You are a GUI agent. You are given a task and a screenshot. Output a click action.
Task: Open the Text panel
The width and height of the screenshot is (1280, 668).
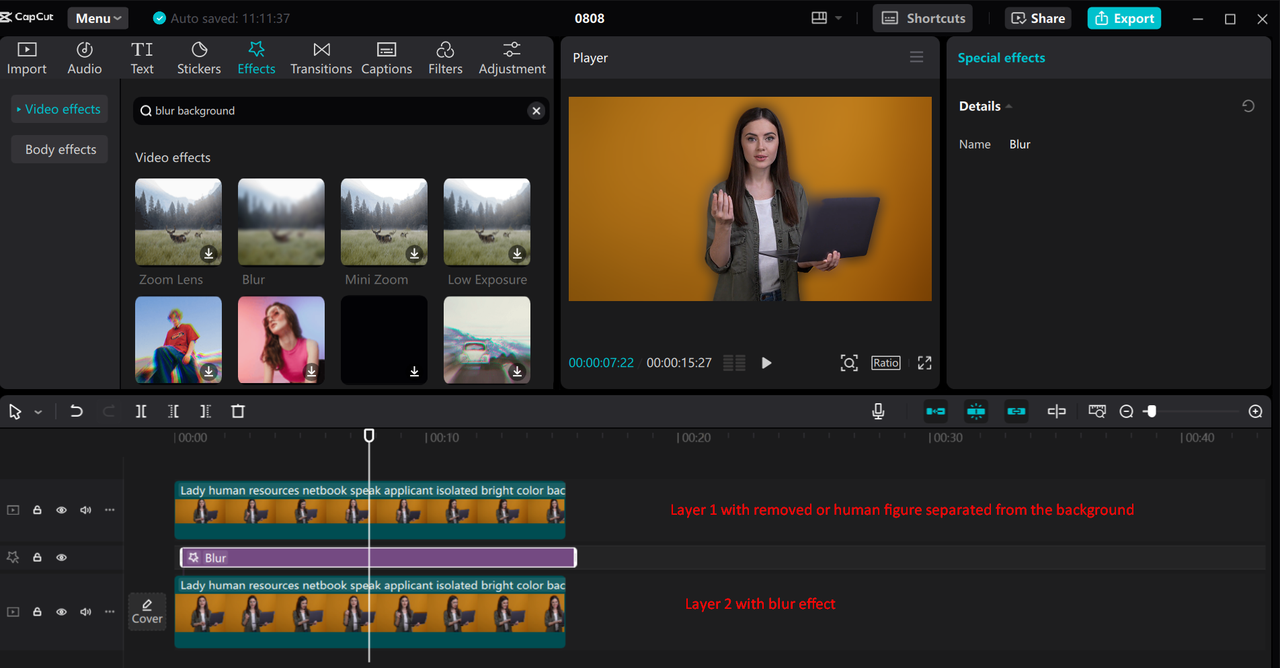[x=142, y=58]
